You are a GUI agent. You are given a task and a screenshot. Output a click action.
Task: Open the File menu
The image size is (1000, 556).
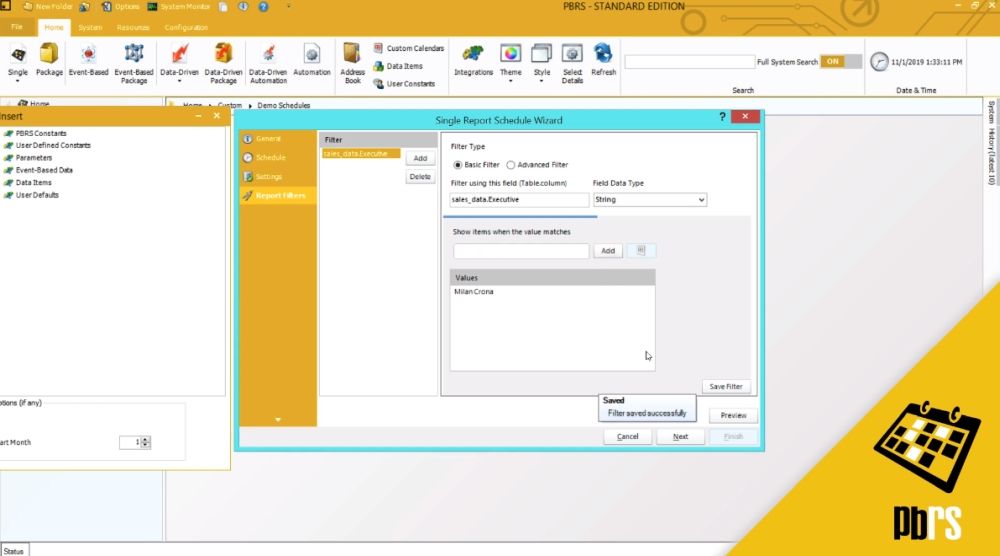pyautogui.click(x=17, y=27)
